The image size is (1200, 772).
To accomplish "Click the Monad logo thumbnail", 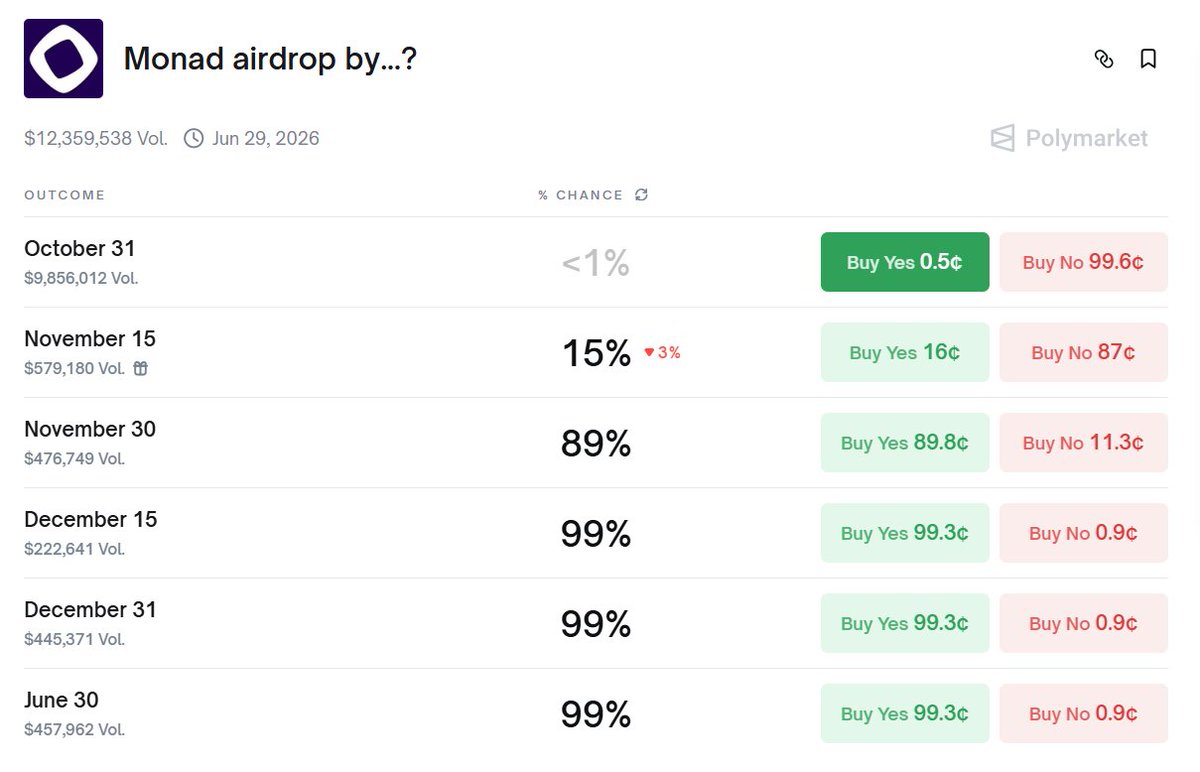I will 63,58.
